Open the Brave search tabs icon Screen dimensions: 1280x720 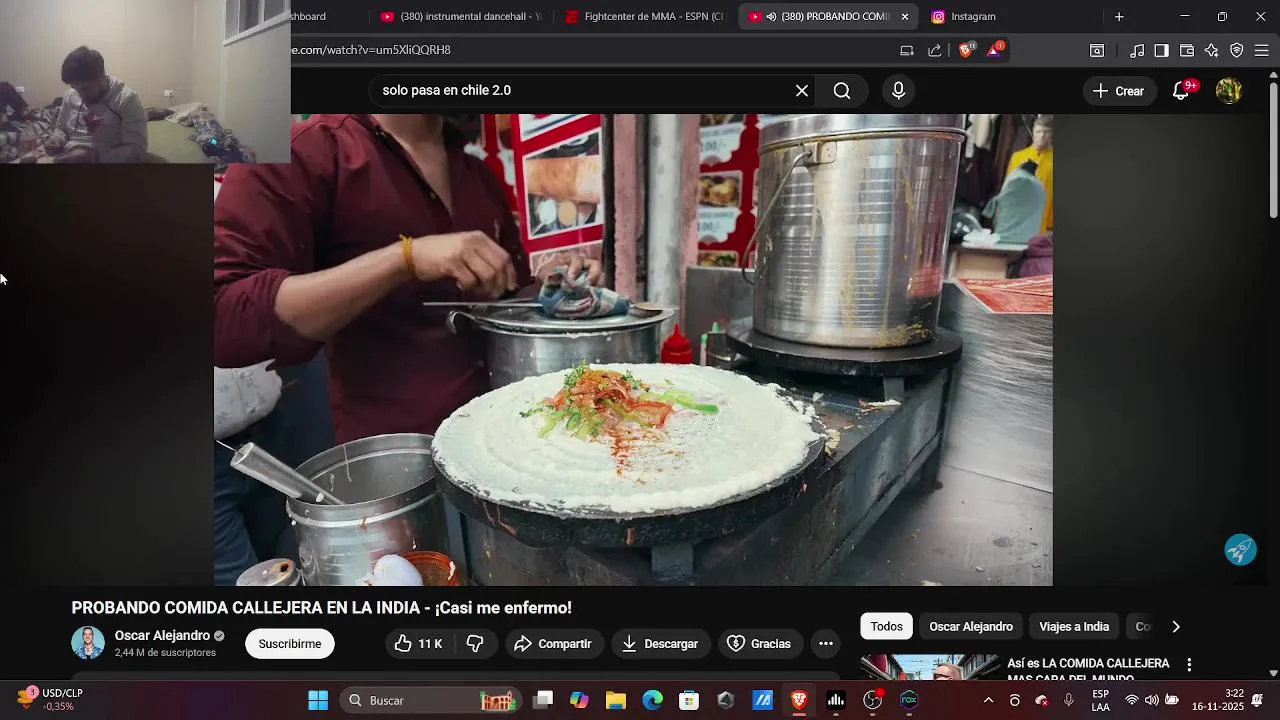[1097, 50]
